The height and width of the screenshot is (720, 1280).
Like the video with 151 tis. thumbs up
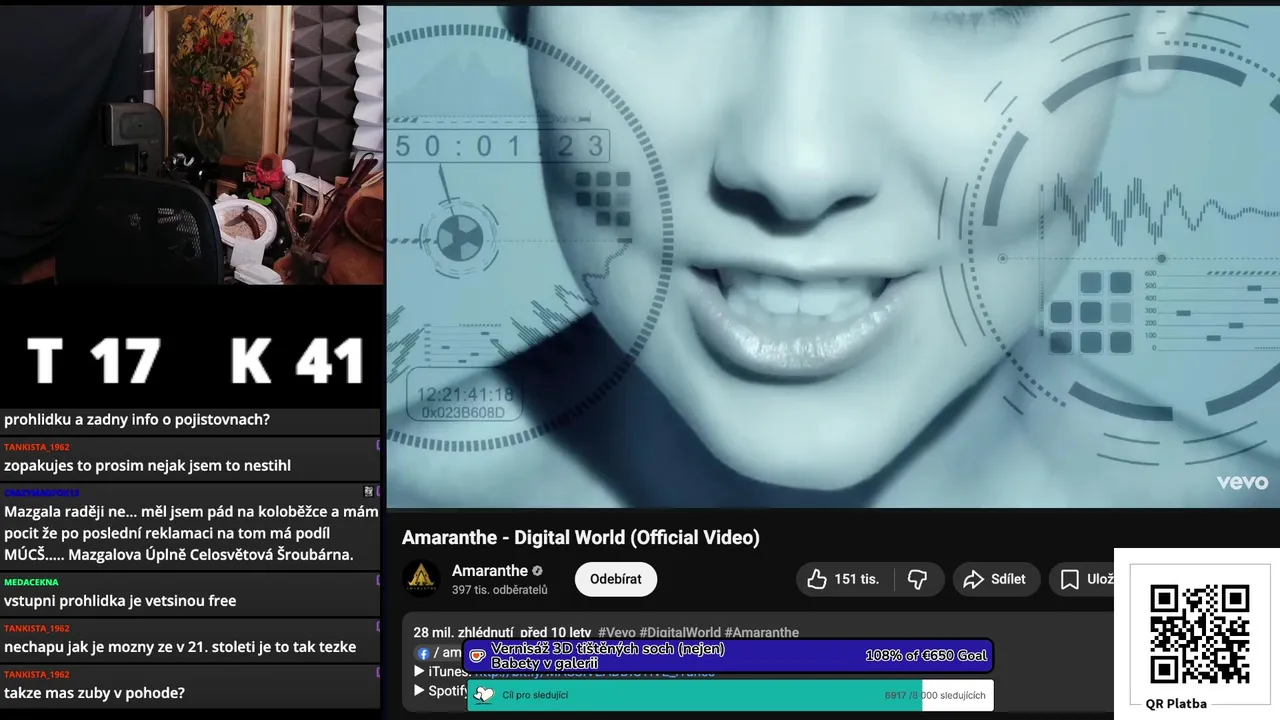tap(844, 579)
